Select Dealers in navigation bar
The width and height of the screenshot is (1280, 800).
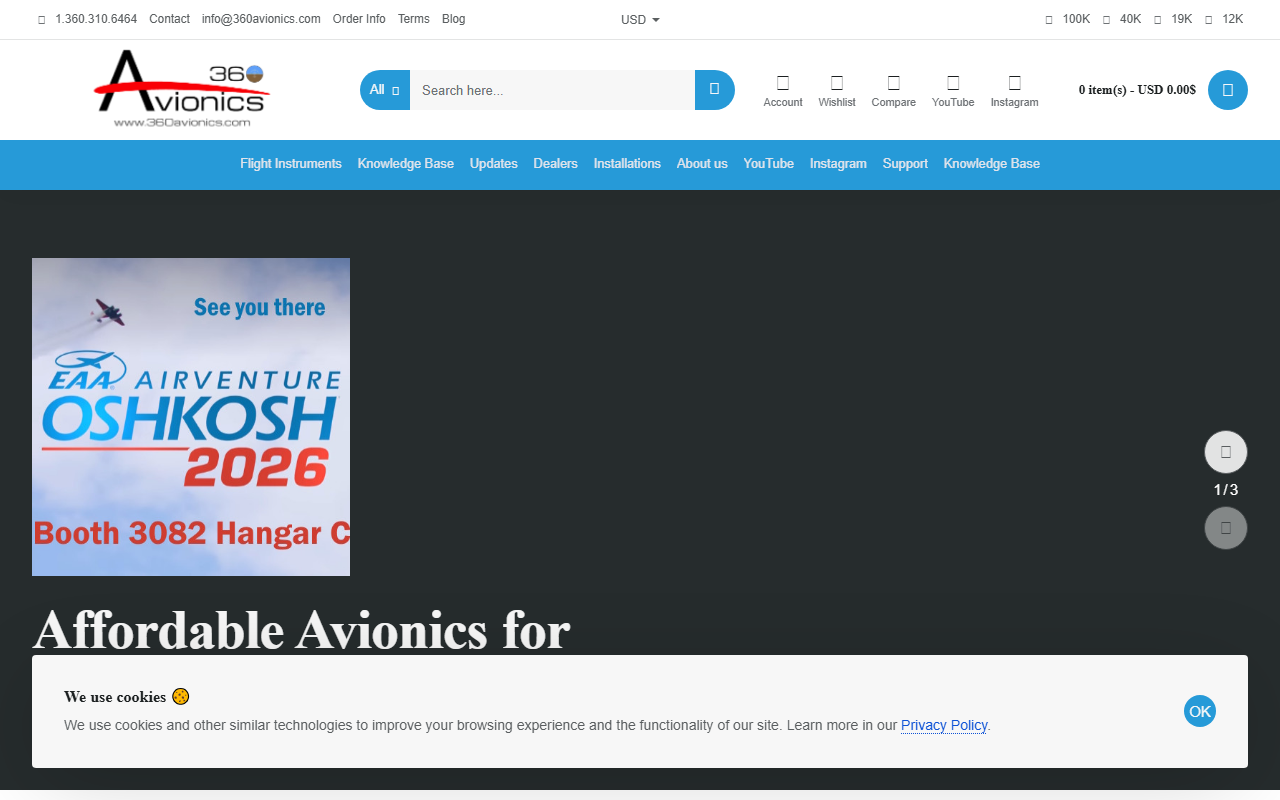point(556,164)
